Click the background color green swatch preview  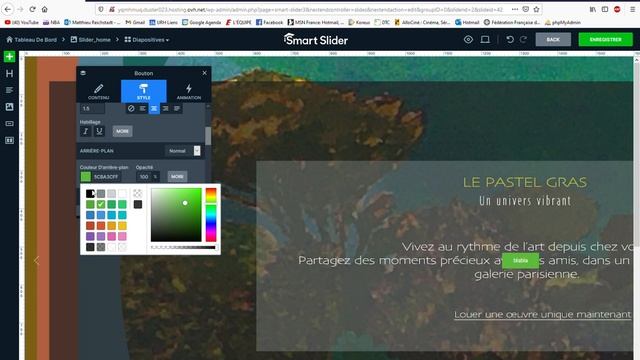point(85,177)
